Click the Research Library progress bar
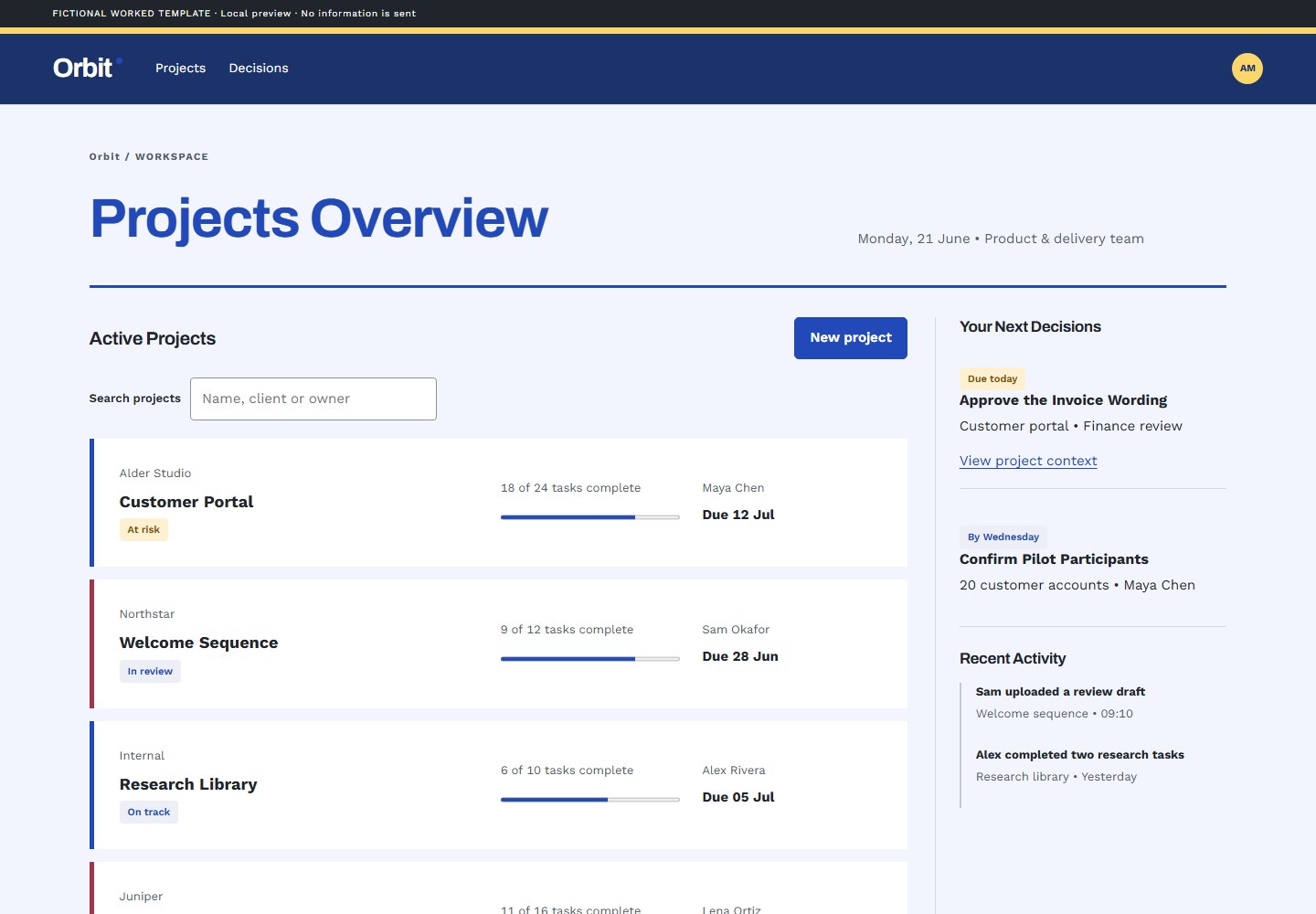Screen dimensions: 1316x914 (590, 800)
